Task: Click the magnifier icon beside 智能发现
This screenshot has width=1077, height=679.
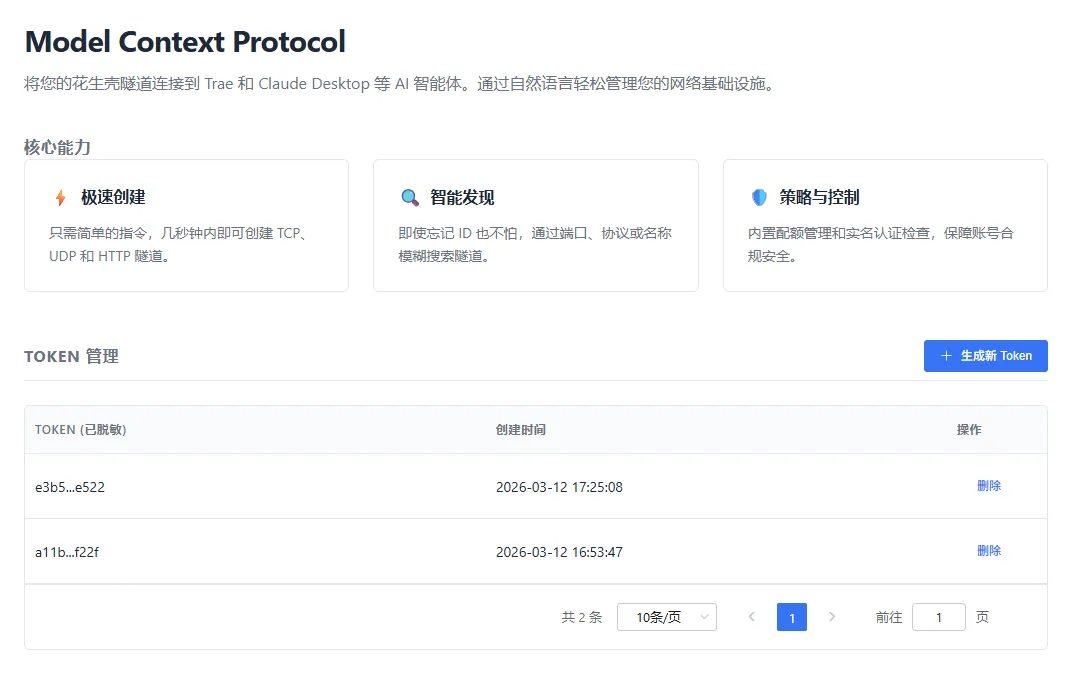Action: (x=409, y=198)
